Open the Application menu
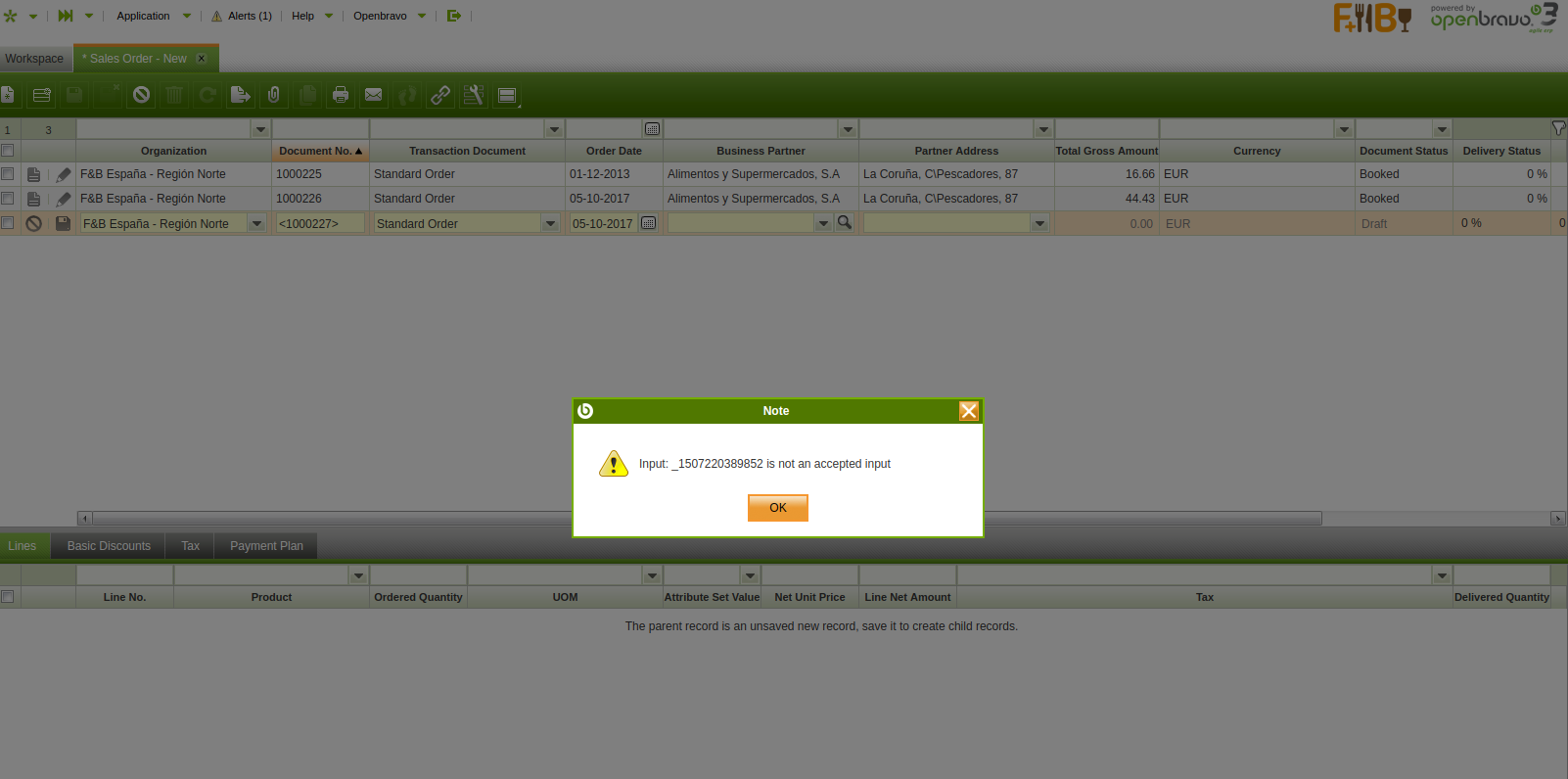The width and height of the screenshot is (1568, 779). click(x=144, y=16)
